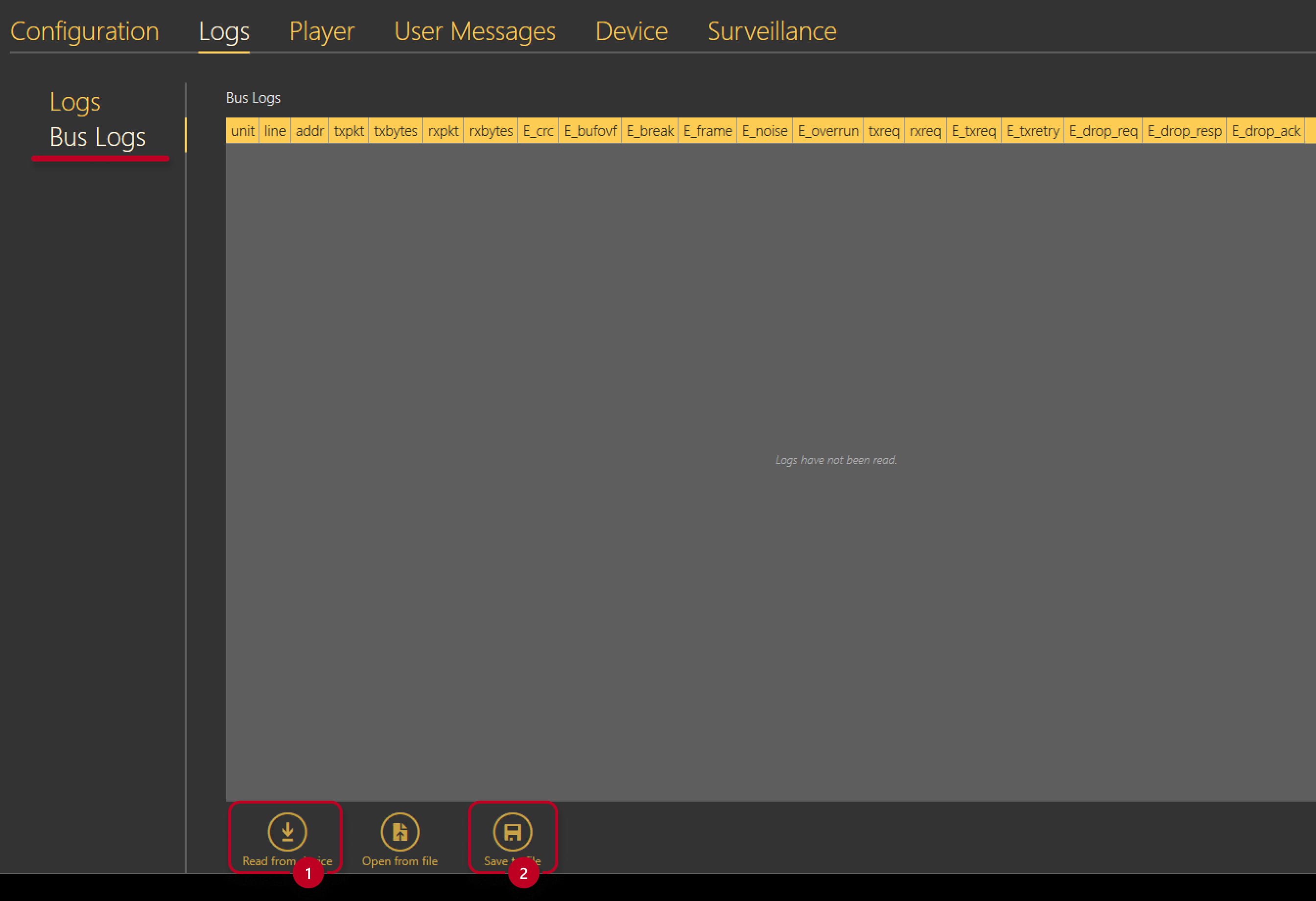This screenshot has width=1316, height=901.
Task: Click the E_drop_ack column header
Action: click(1266, 131)
